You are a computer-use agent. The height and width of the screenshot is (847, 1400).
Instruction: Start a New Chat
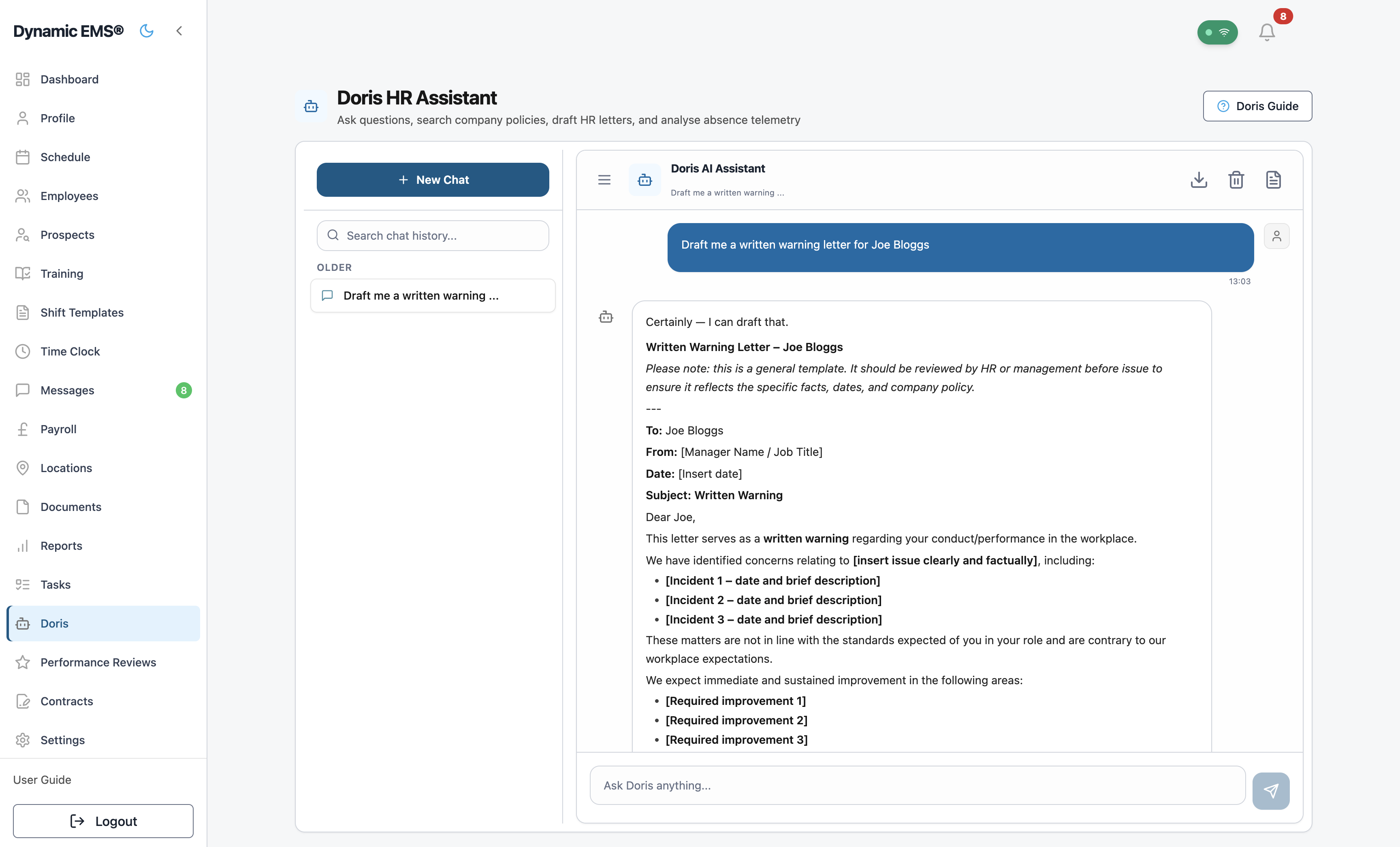click(x=432, y=179)
